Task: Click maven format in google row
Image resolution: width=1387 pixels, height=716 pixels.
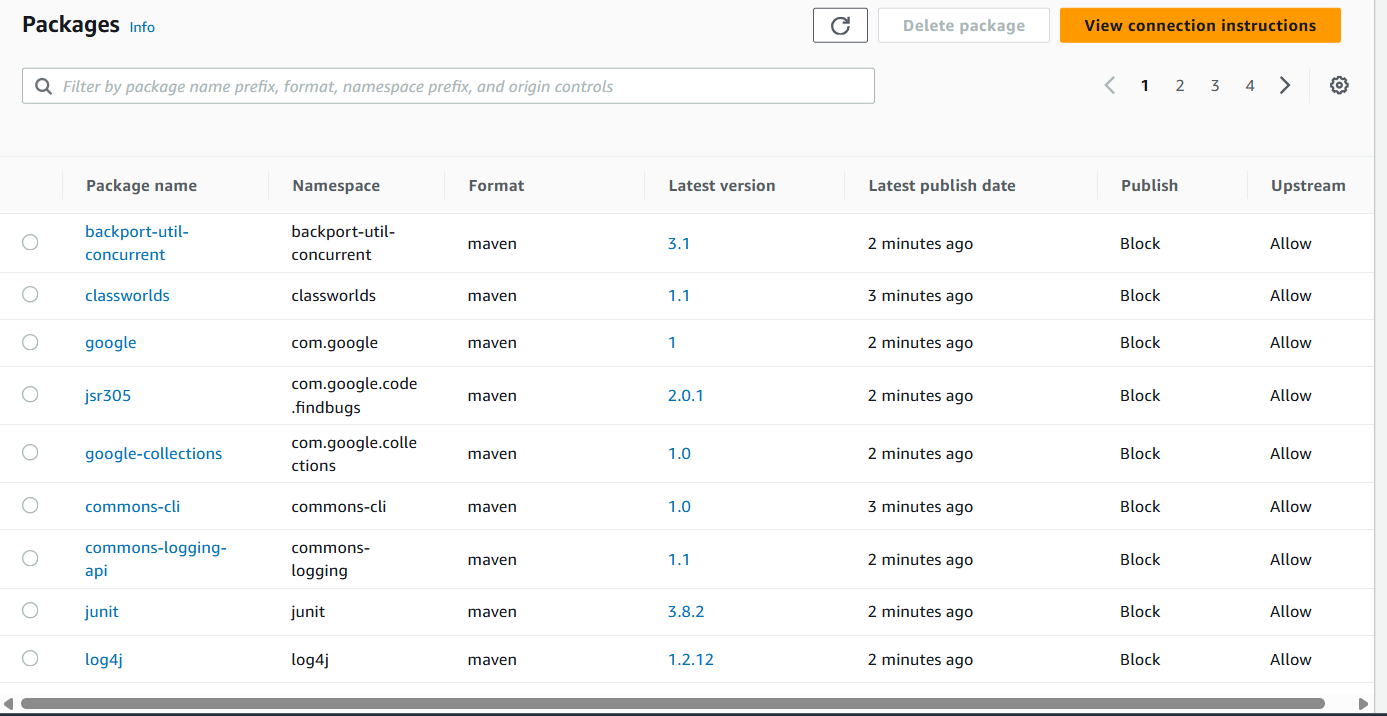Action: pos(492,343)
